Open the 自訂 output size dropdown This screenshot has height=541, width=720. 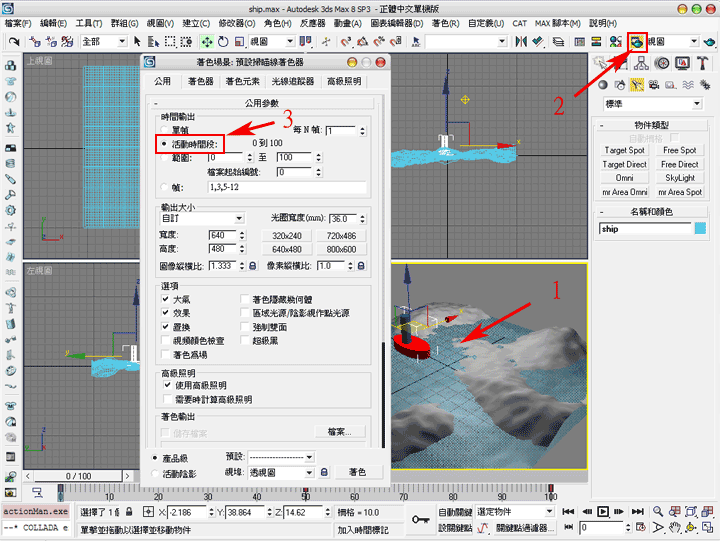click(x=202, y=218)
